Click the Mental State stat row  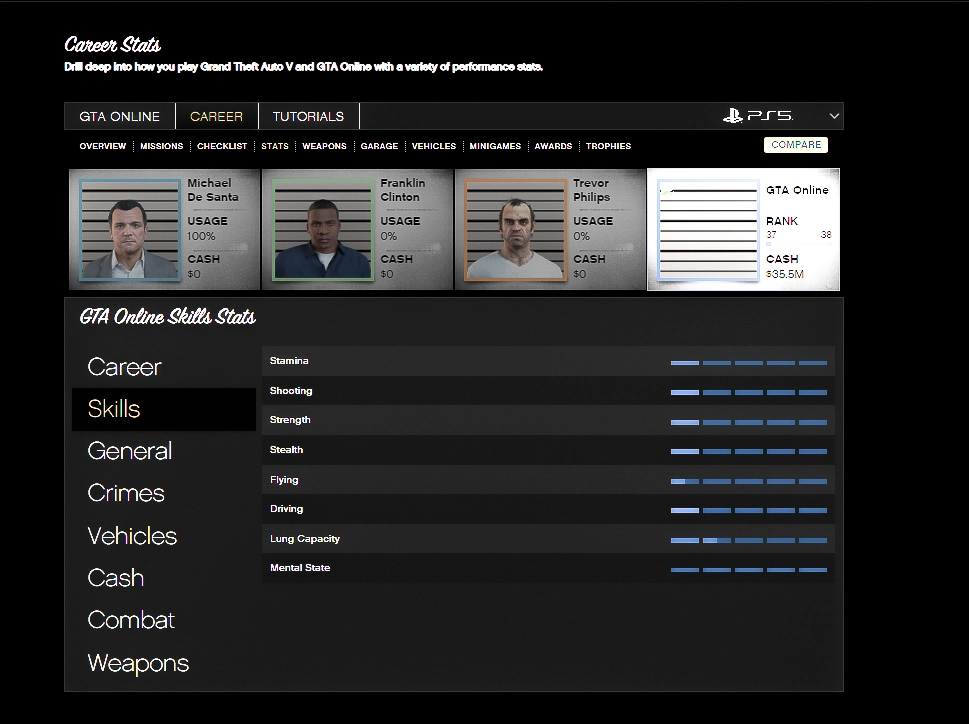point(547,568)
